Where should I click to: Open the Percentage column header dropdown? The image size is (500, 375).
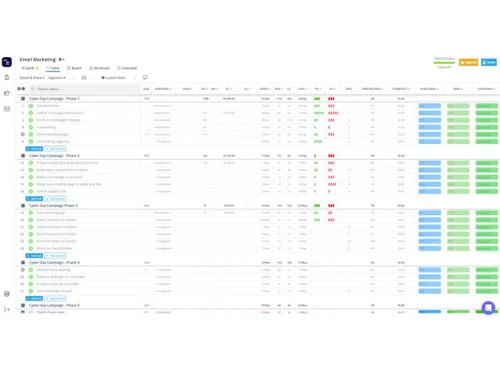[372, 89]
